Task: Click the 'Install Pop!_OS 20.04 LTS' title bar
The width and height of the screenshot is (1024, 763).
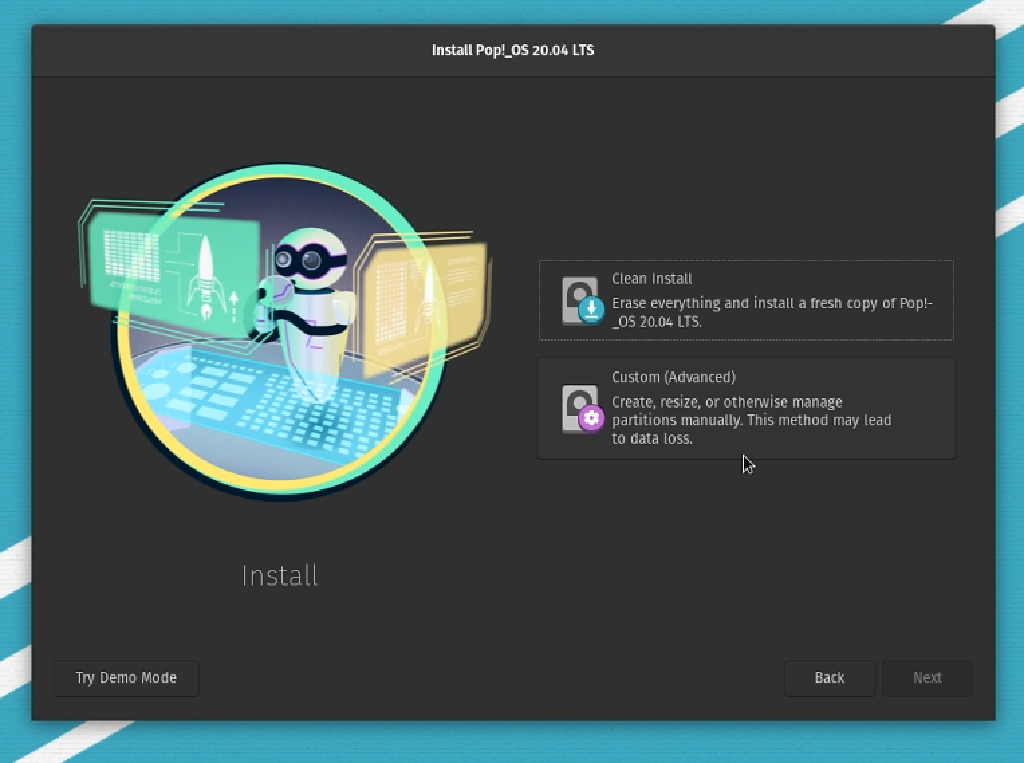Action: click(512, 49)
